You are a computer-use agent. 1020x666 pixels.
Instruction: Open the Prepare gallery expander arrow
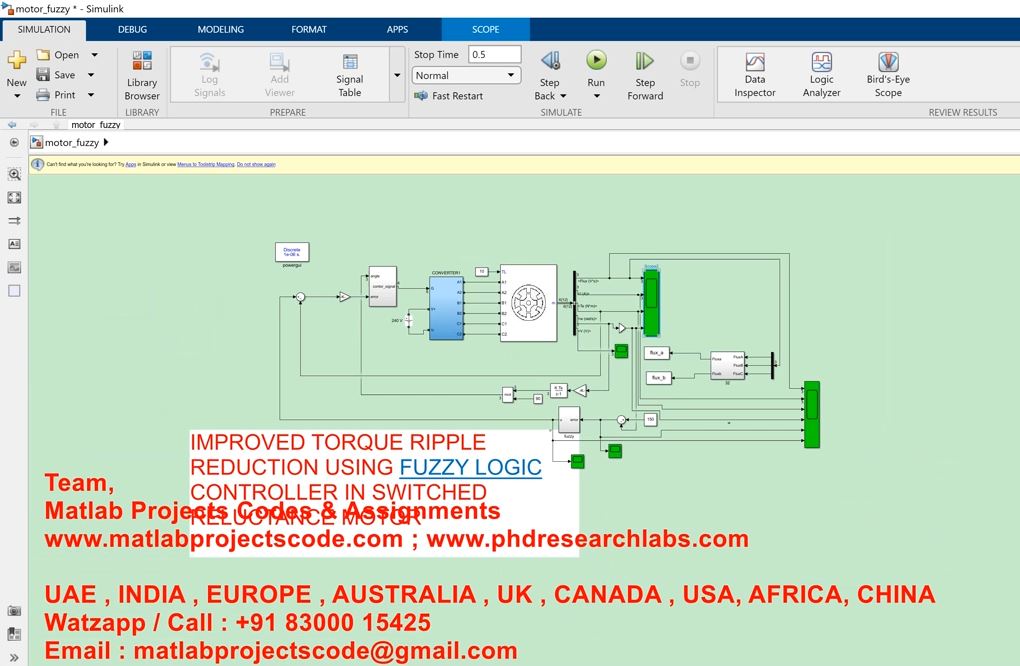click(397, 76)
